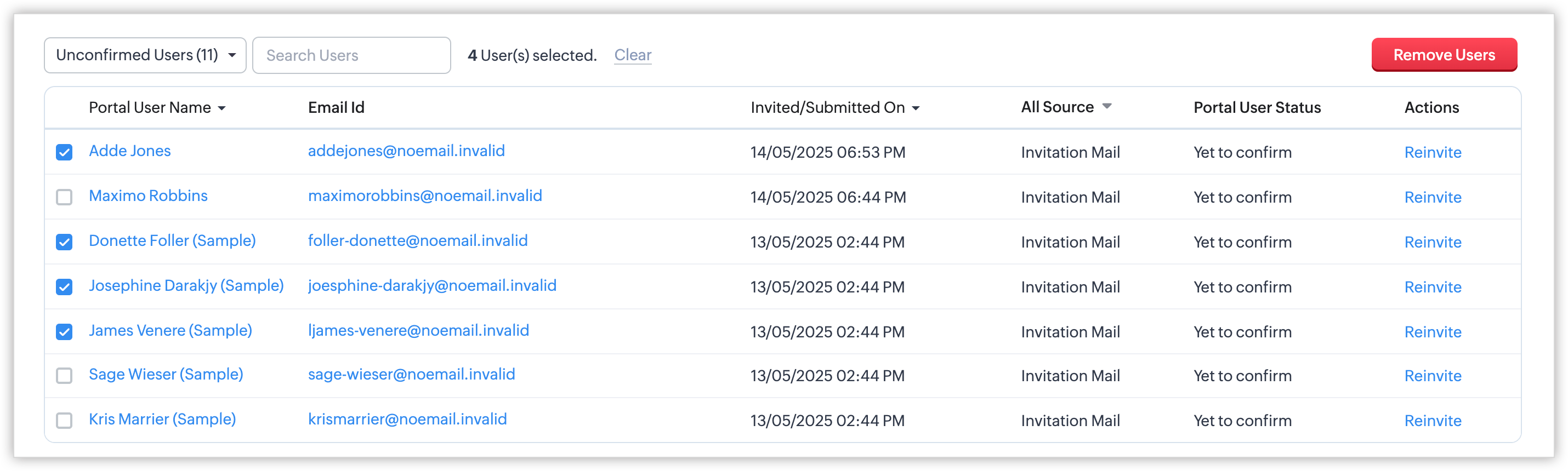
Task: Click the krismarrier@noemail.invalid email link
Action: click(407, 420)
